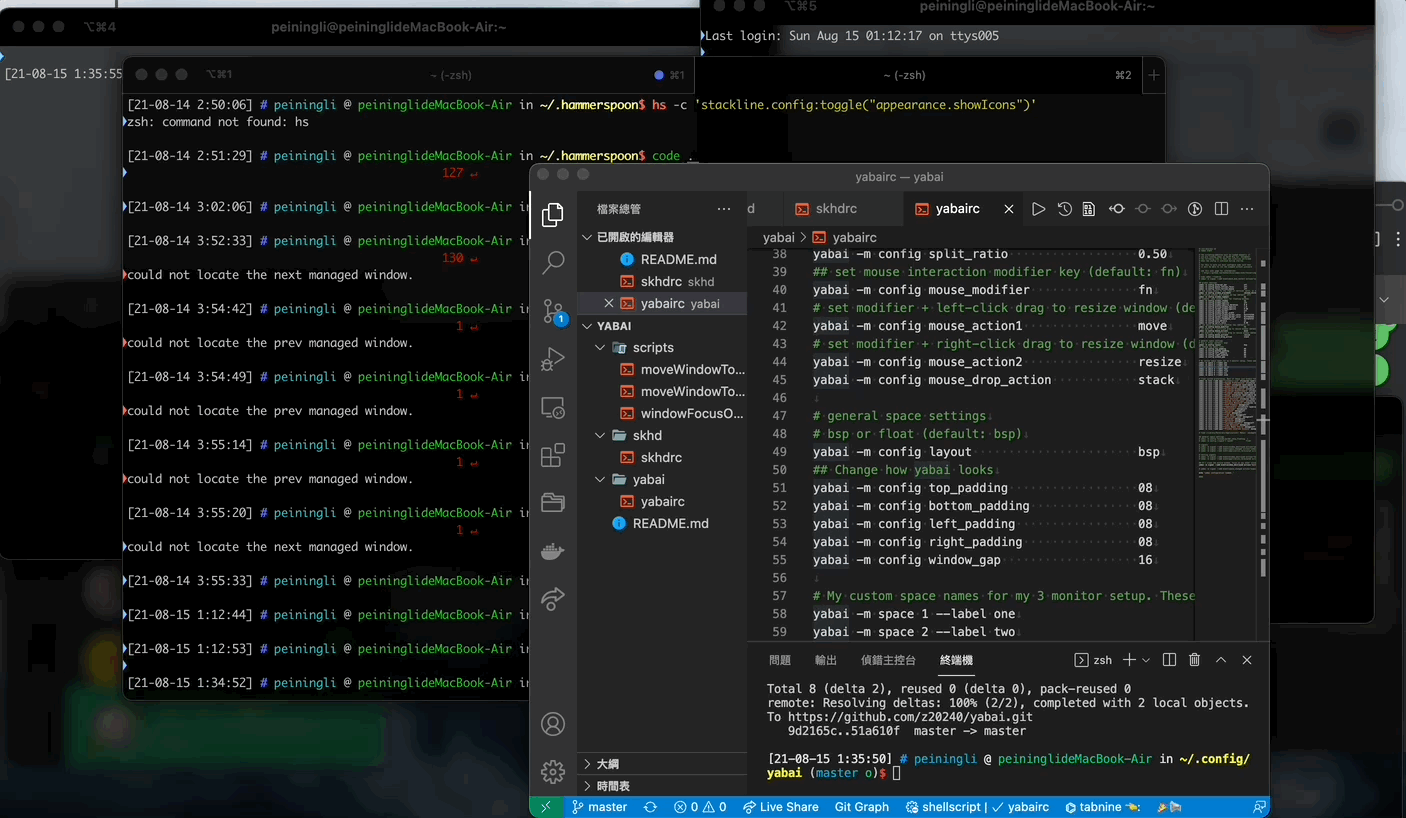Open the Manage gear icon in activity bar
Screen dimensions: 1406x818
[x=553, y=771]
